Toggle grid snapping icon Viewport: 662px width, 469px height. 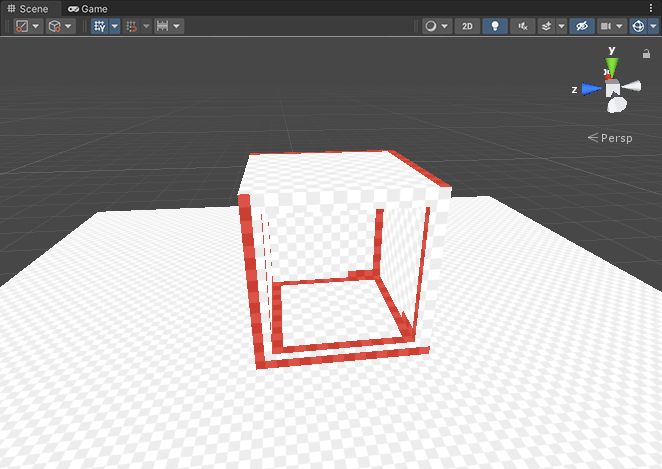click(132, 26)
